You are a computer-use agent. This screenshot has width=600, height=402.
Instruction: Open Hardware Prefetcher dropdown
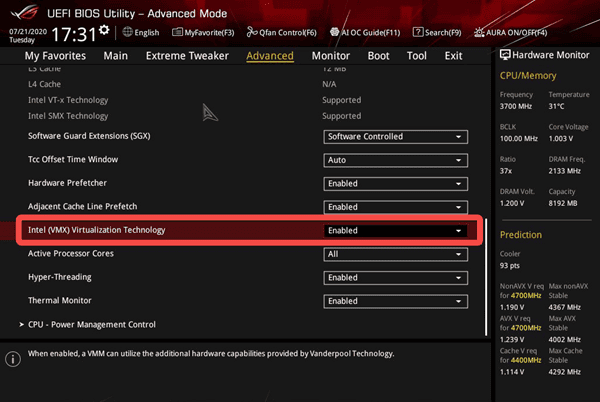click(395, 184)
